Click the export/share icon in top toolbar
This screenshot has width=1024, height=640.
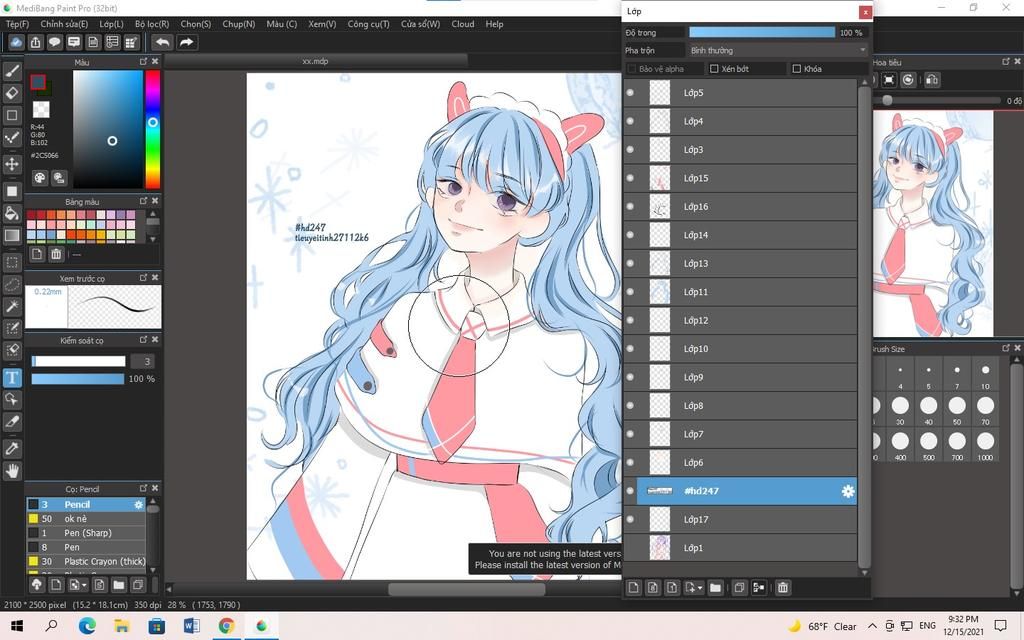[35, 42]
